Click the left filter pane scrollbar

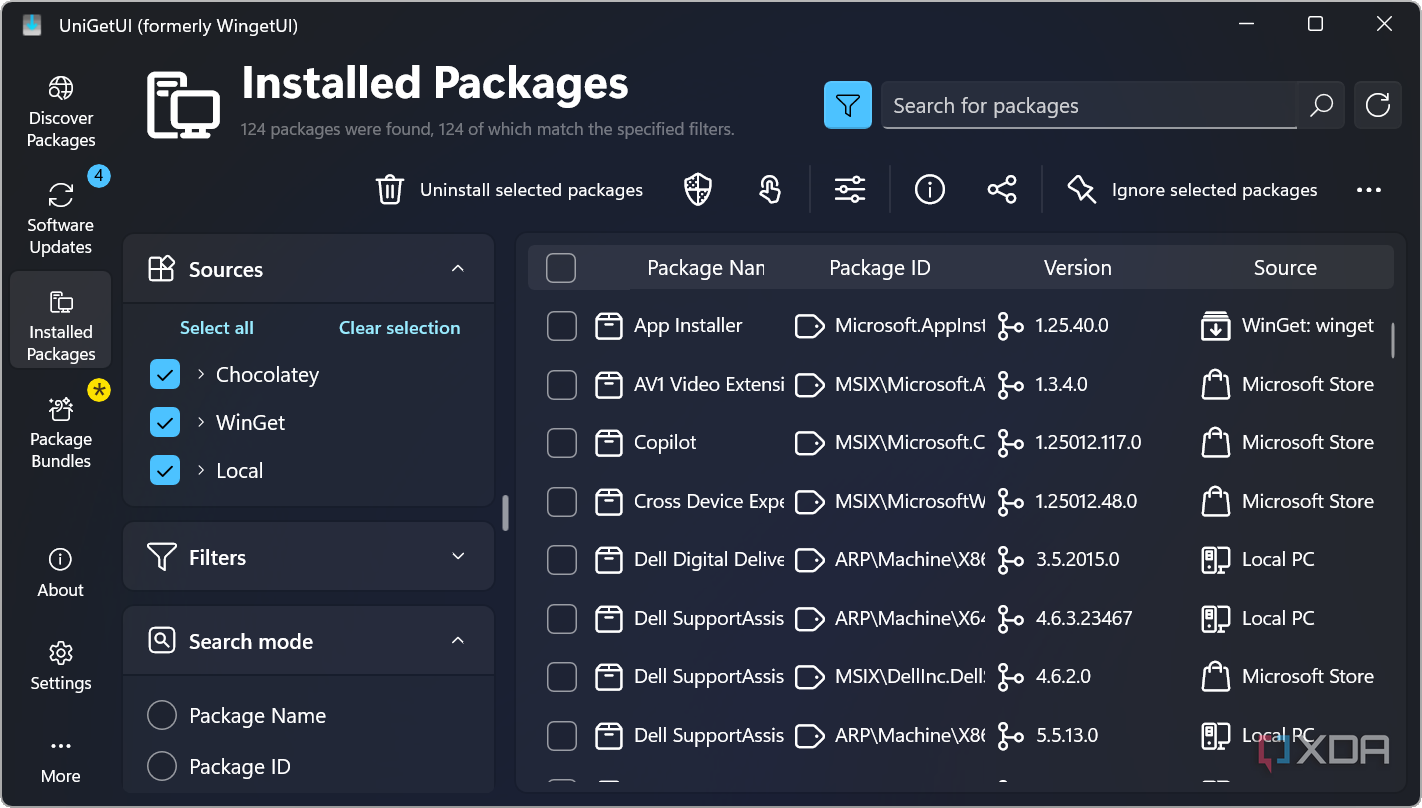point(505,513)
